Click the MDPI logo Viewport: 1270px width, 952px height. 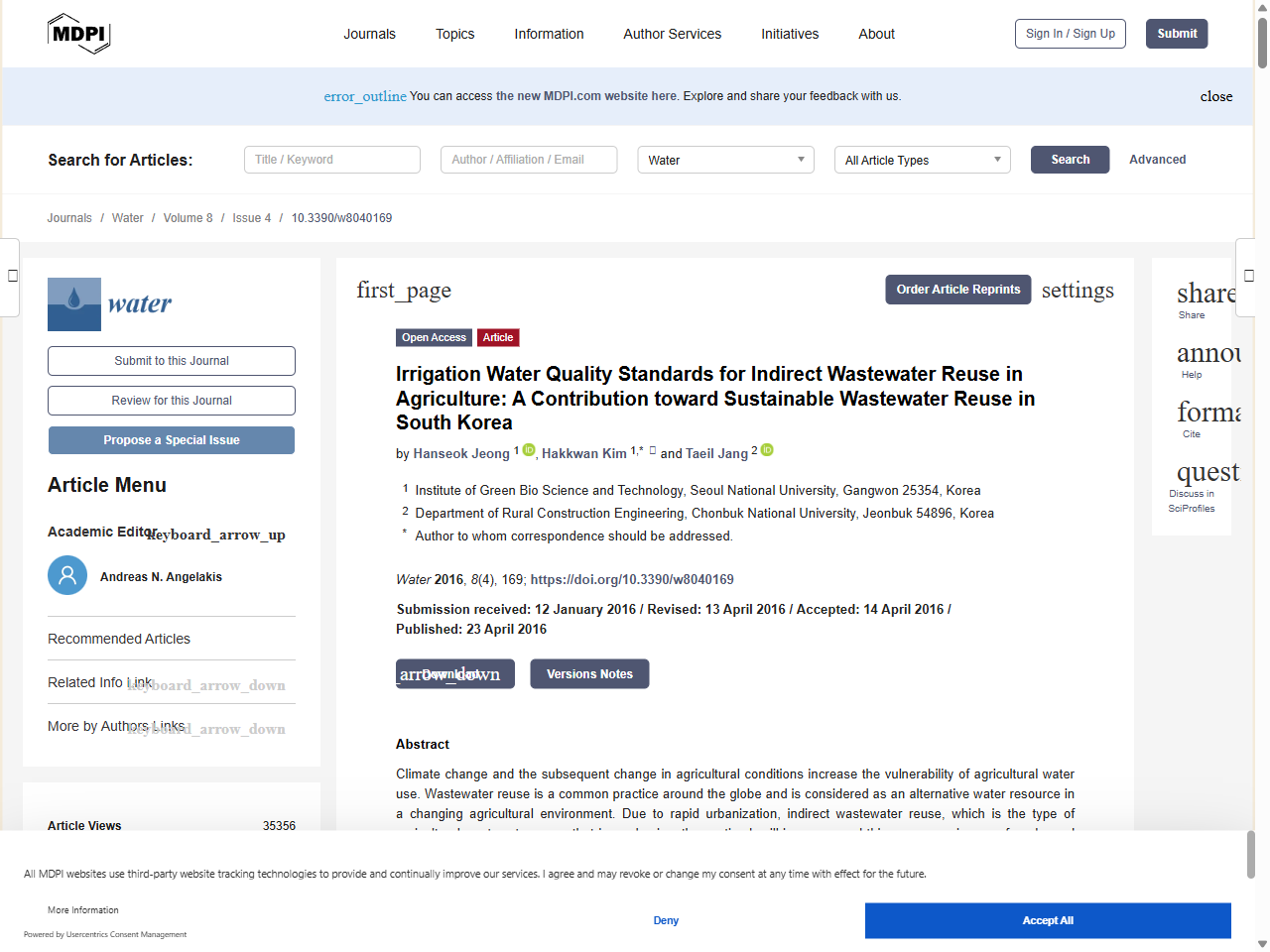pyautogui.click(x=78, y=34)
